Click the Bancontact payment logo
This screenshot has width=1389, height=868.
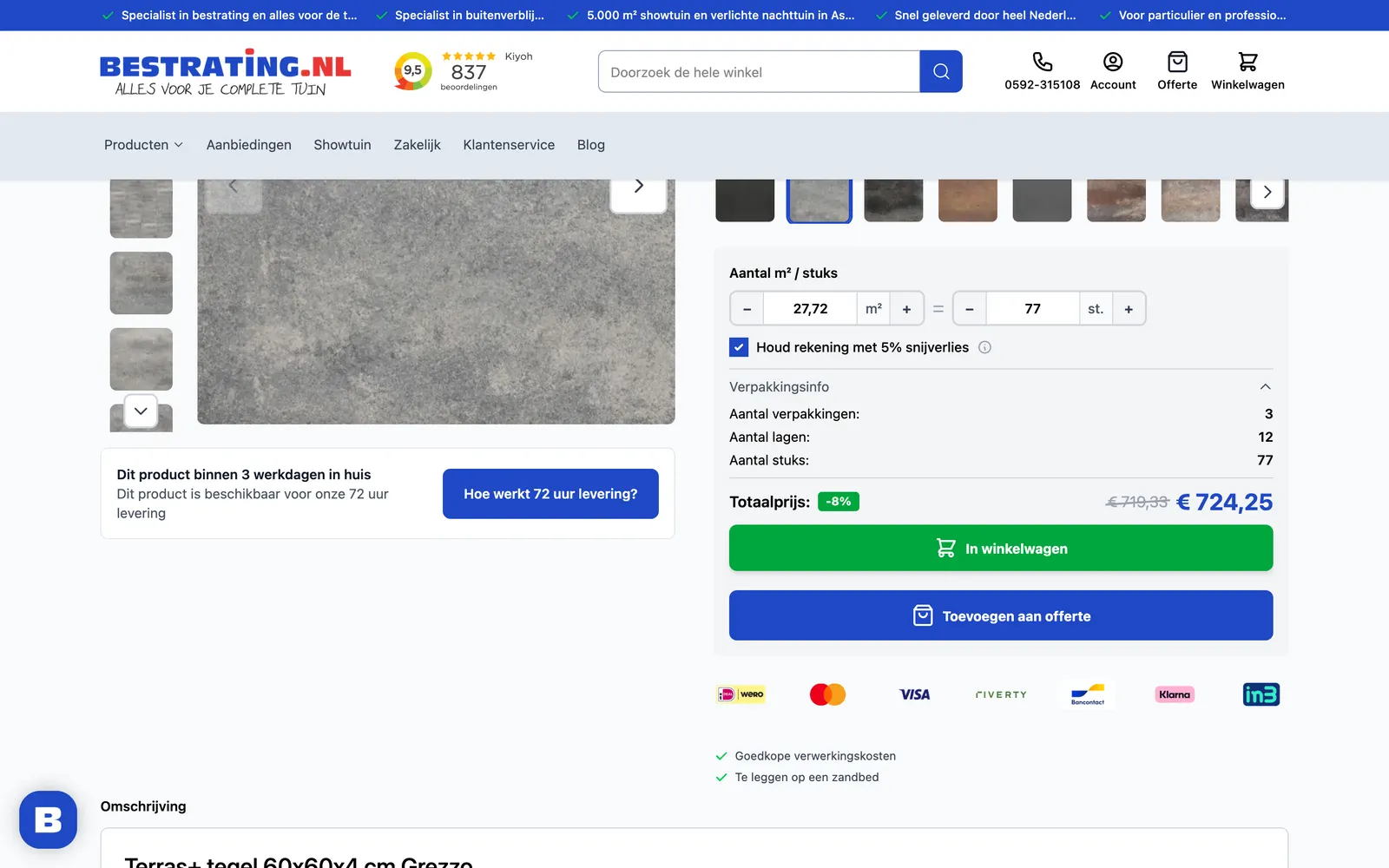(1088, 694)
